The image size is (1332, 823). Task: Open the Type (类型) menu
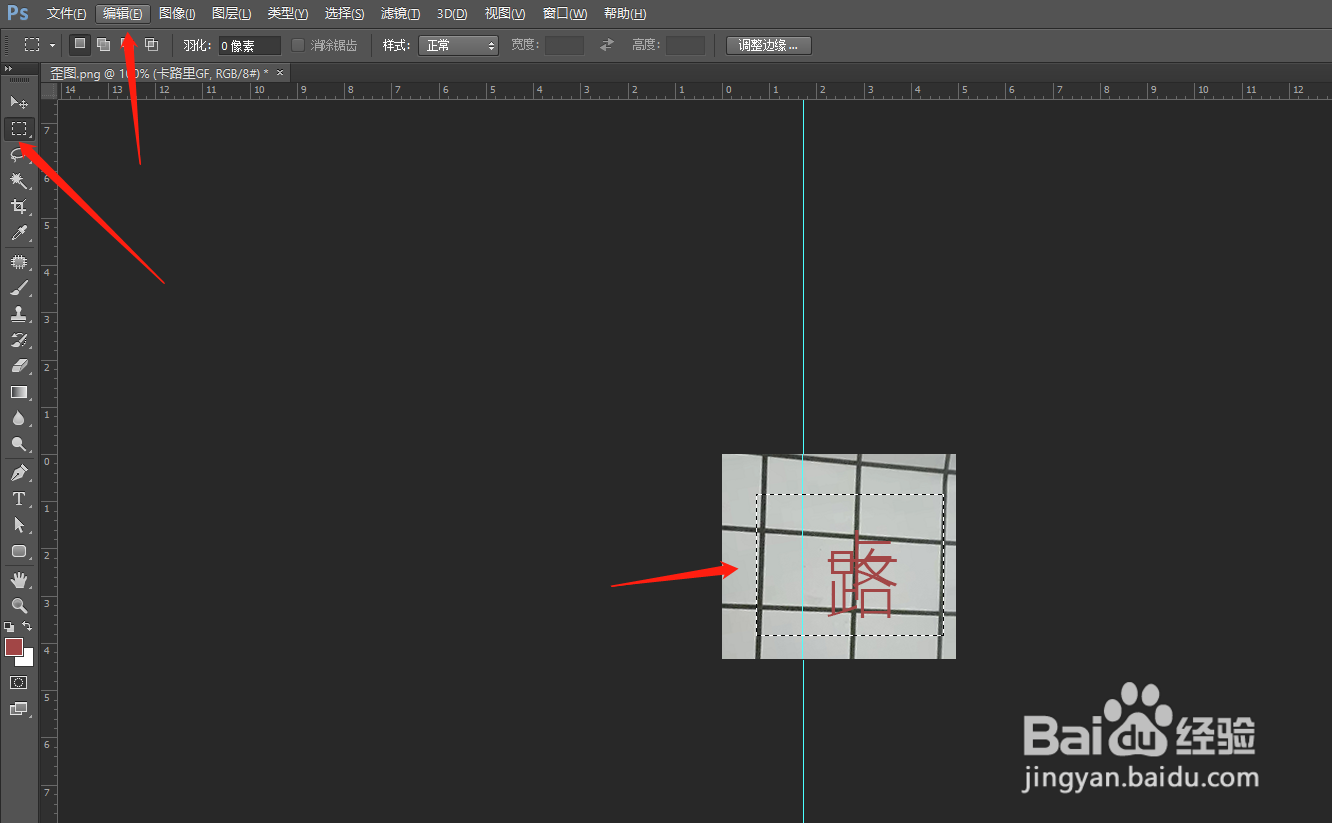tap(287, 14)
